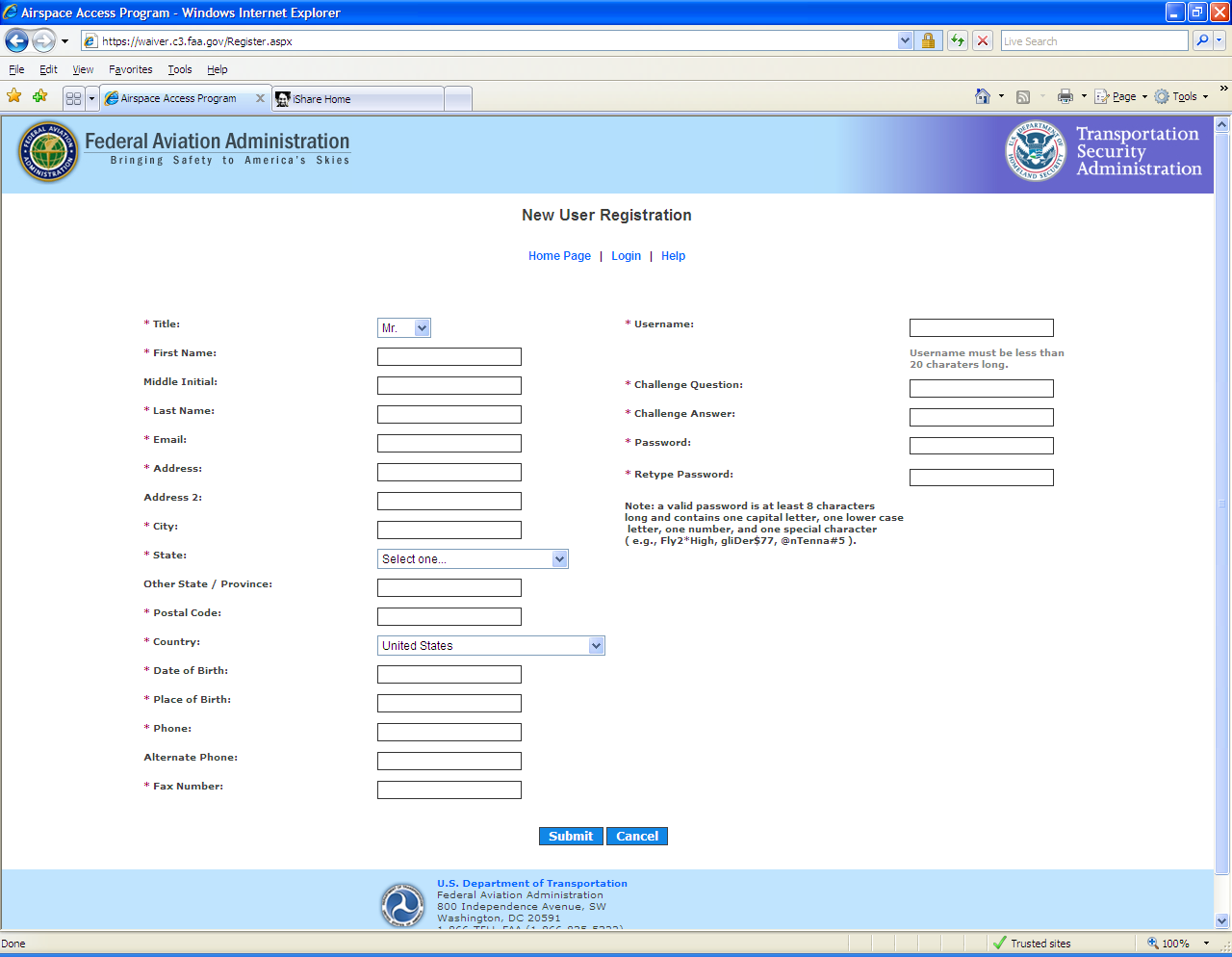
Task: Click the Address 2 text field
Action: (x=449, y=502)
